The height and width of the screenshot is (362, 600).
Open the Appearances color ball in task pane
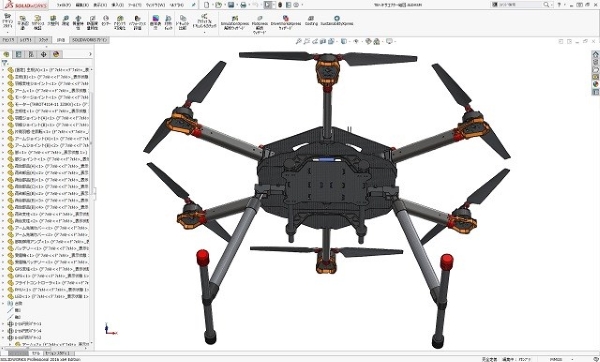pos(595,84)
